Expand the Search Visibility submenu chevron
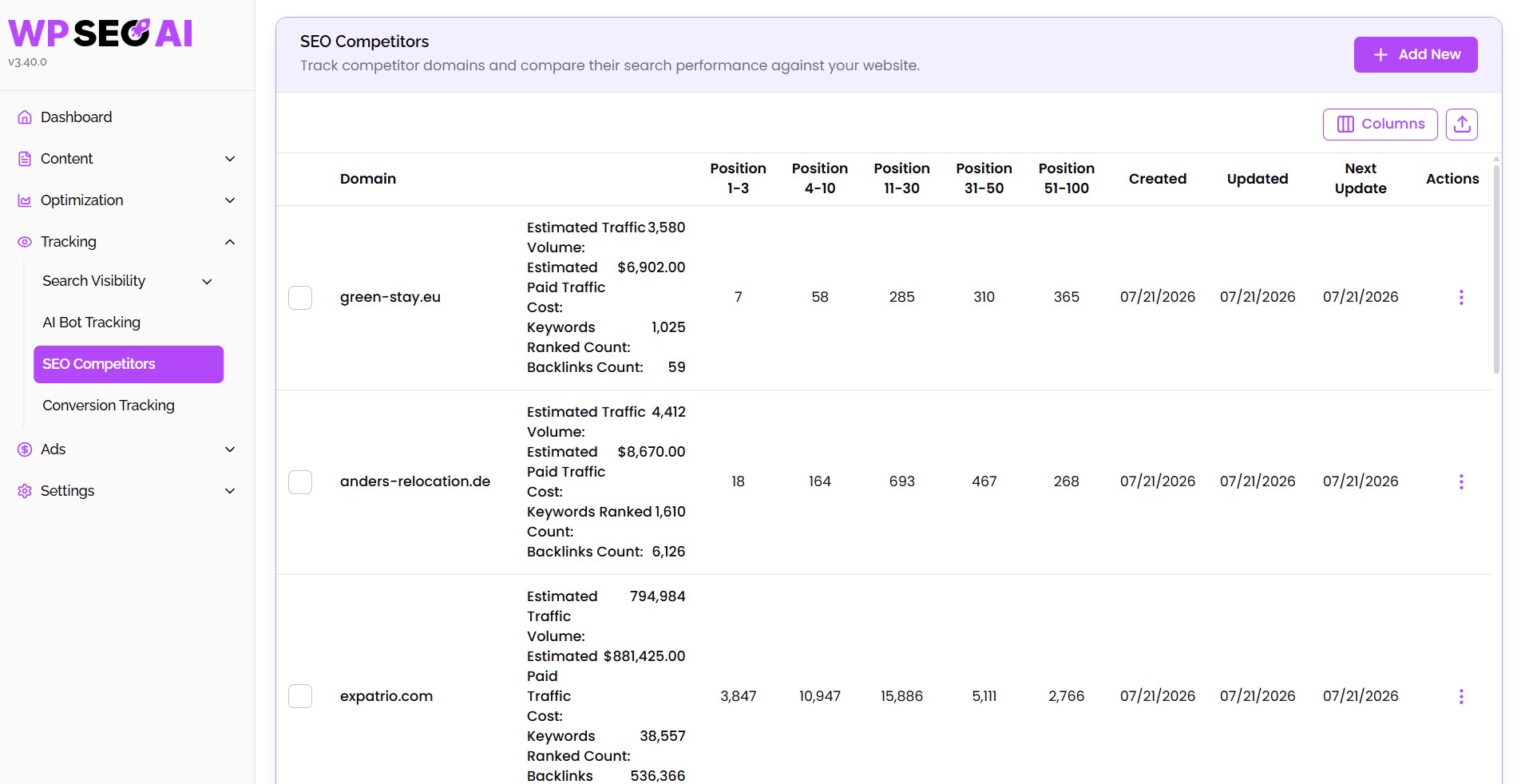This screenshot has width=1521, height=784. click(x=207, y=281)
